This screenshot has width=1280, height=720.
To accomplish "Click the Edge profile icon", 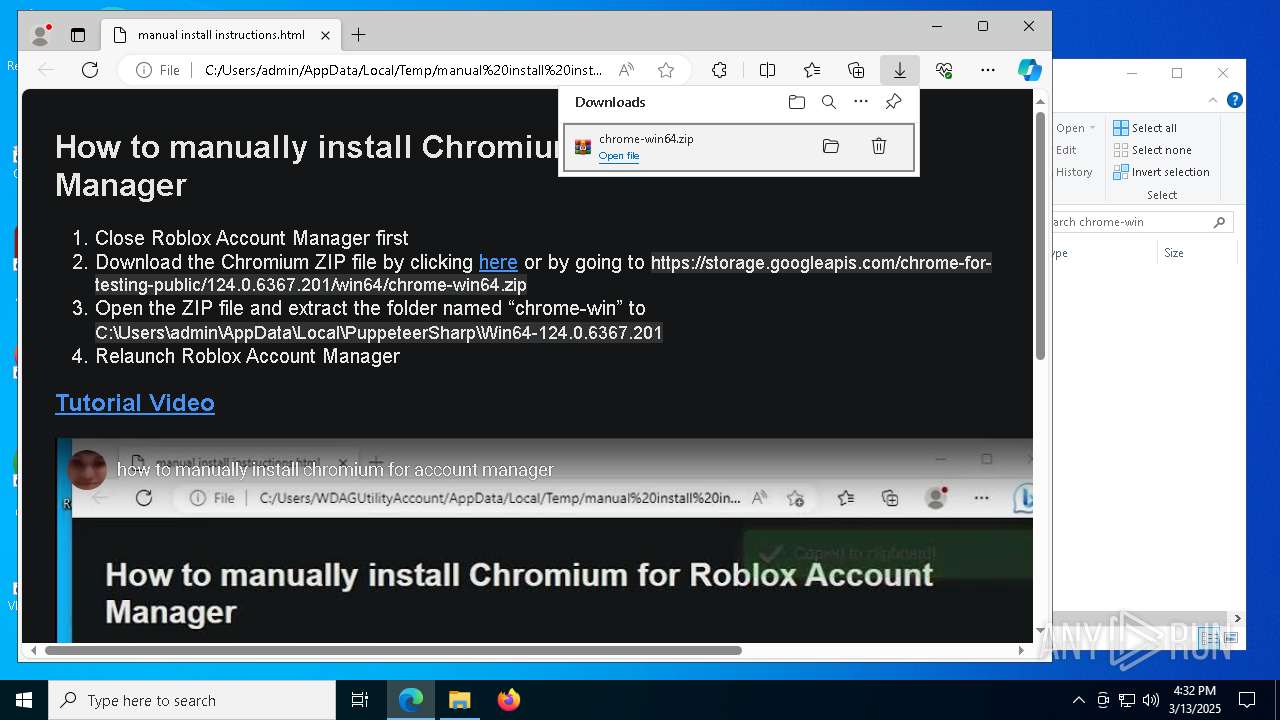I will pos(41,35).
